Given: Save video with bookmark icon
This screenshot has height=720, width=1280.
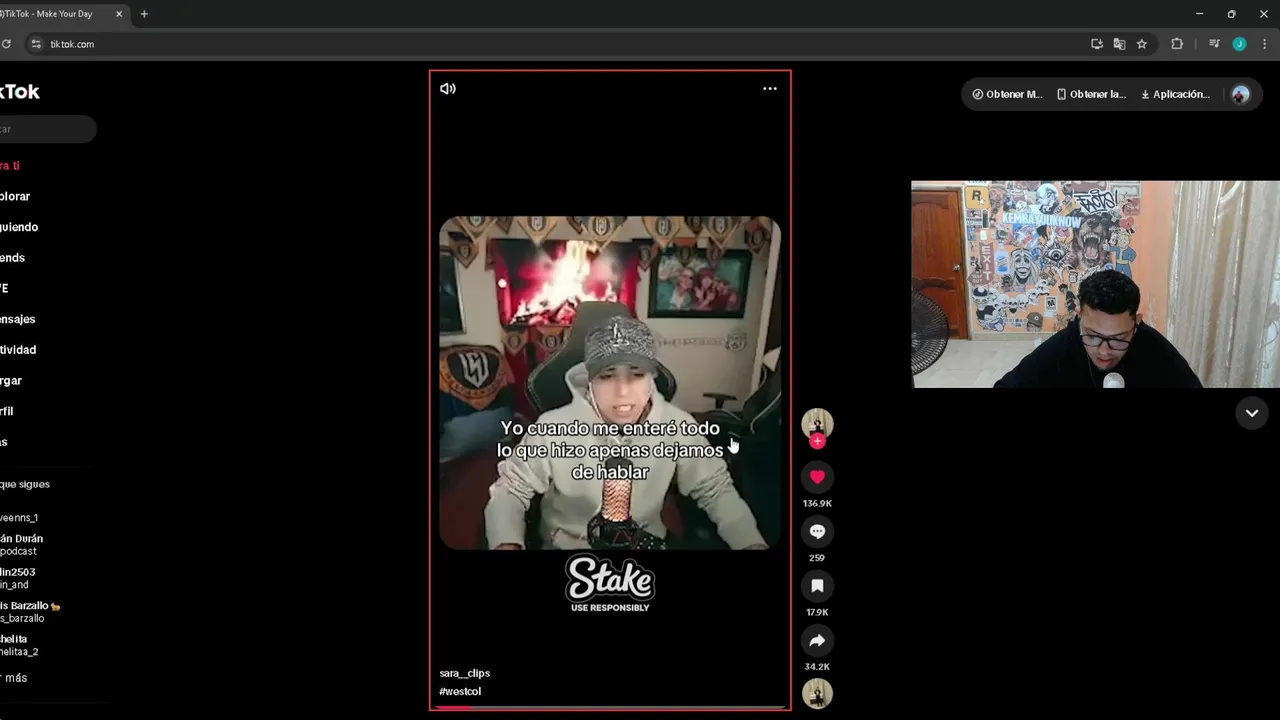Looking at the screenshot, I should tap(817, 586).
